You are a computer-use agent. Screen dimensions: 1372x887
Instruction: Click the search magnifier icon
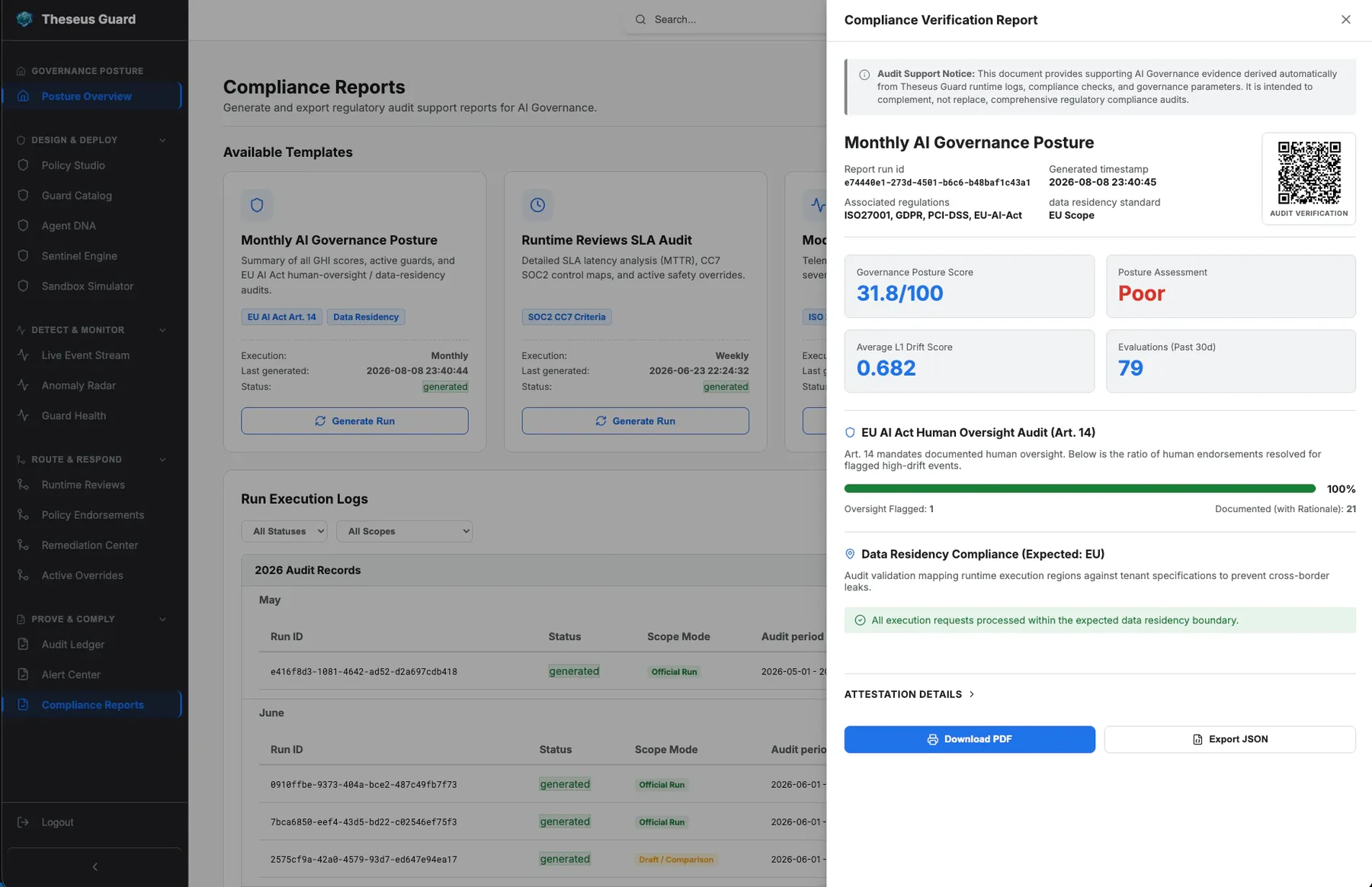640,19
